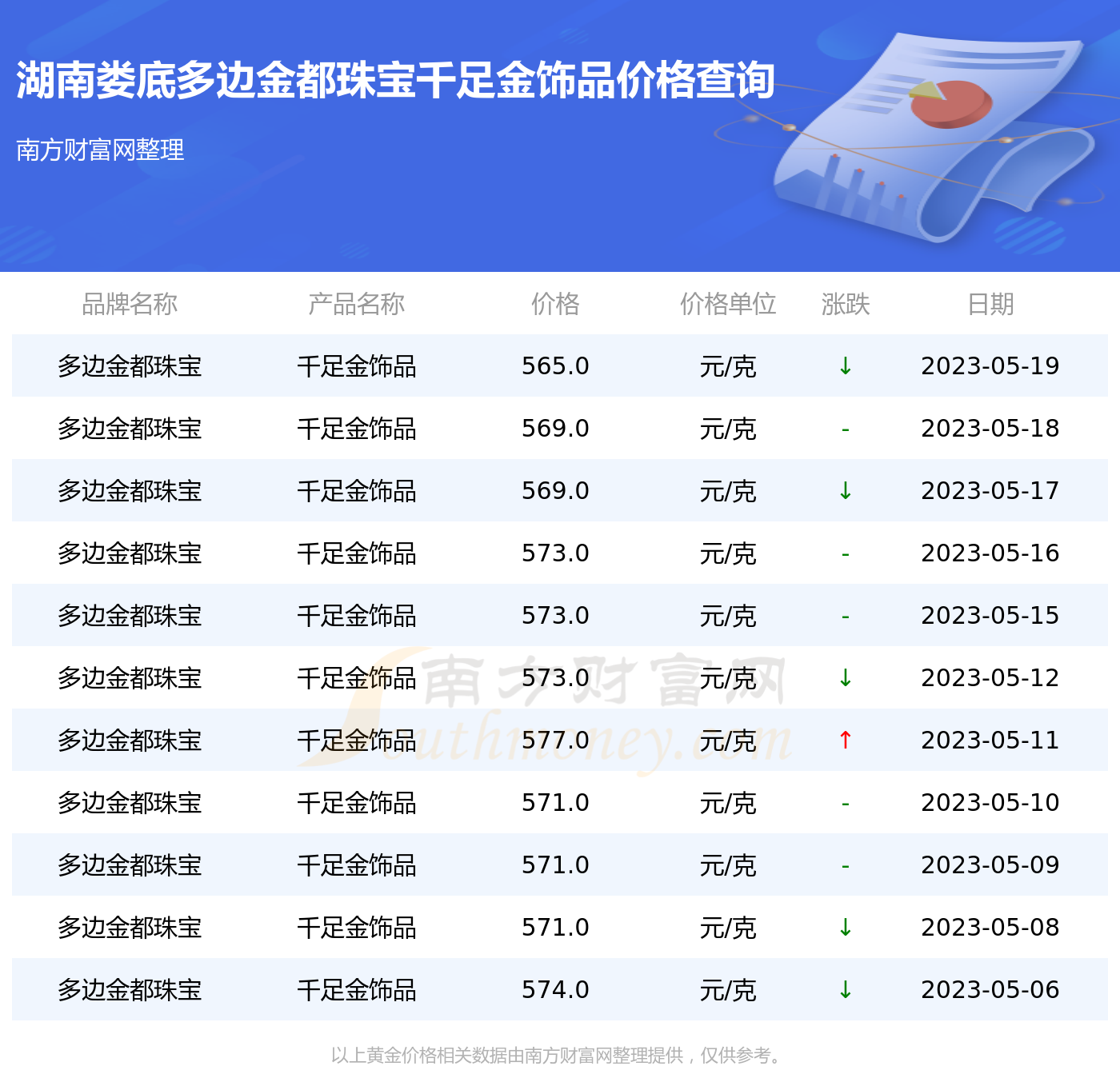
Task: Click the down arrow for 2023-05-08
Action: tap(845, 928)
